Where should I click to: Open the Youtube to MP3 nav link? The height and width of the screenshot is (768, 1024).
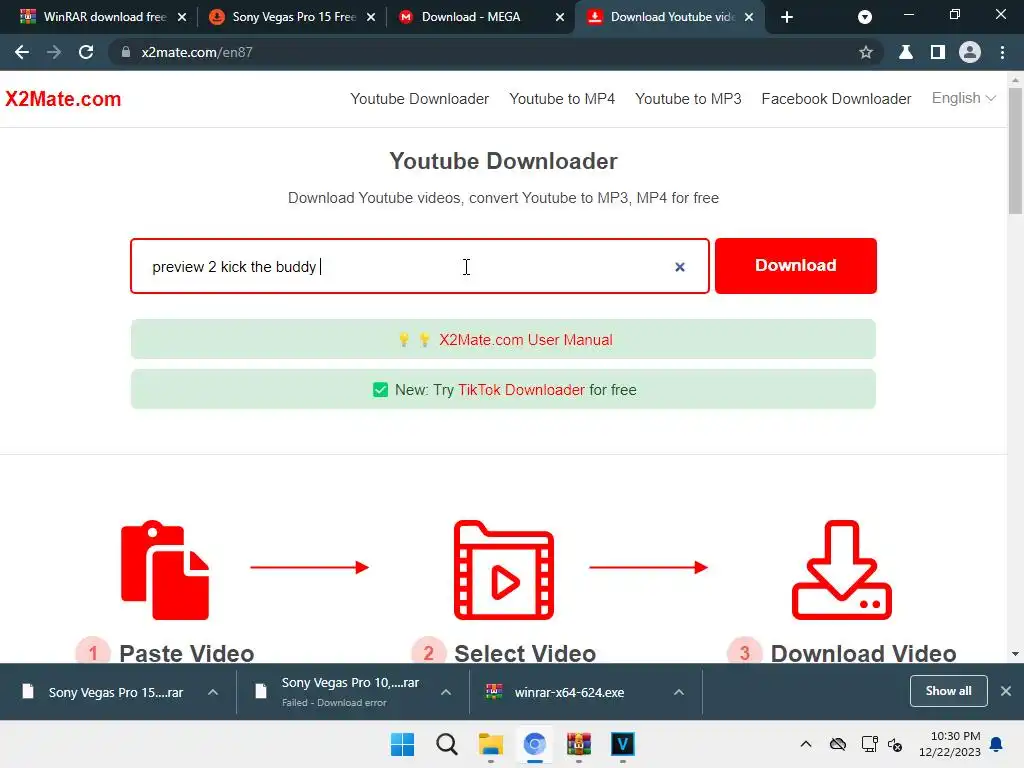tap(688, 99)
